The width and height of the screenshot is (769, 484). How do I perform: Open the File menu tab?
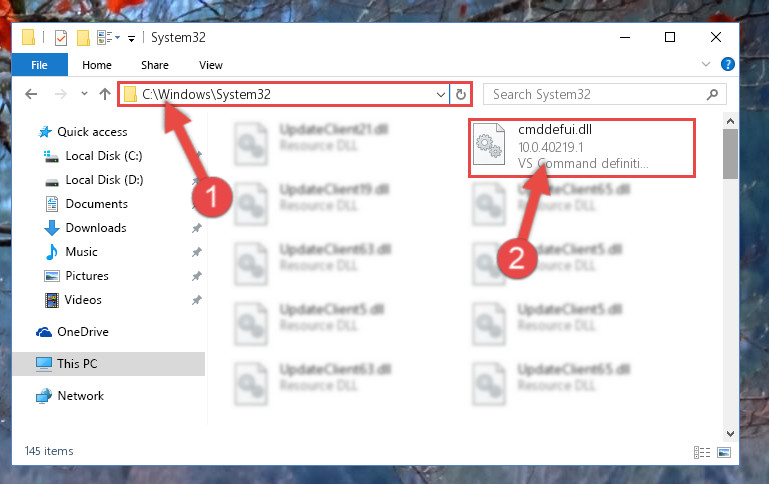[x=40, y=65]
